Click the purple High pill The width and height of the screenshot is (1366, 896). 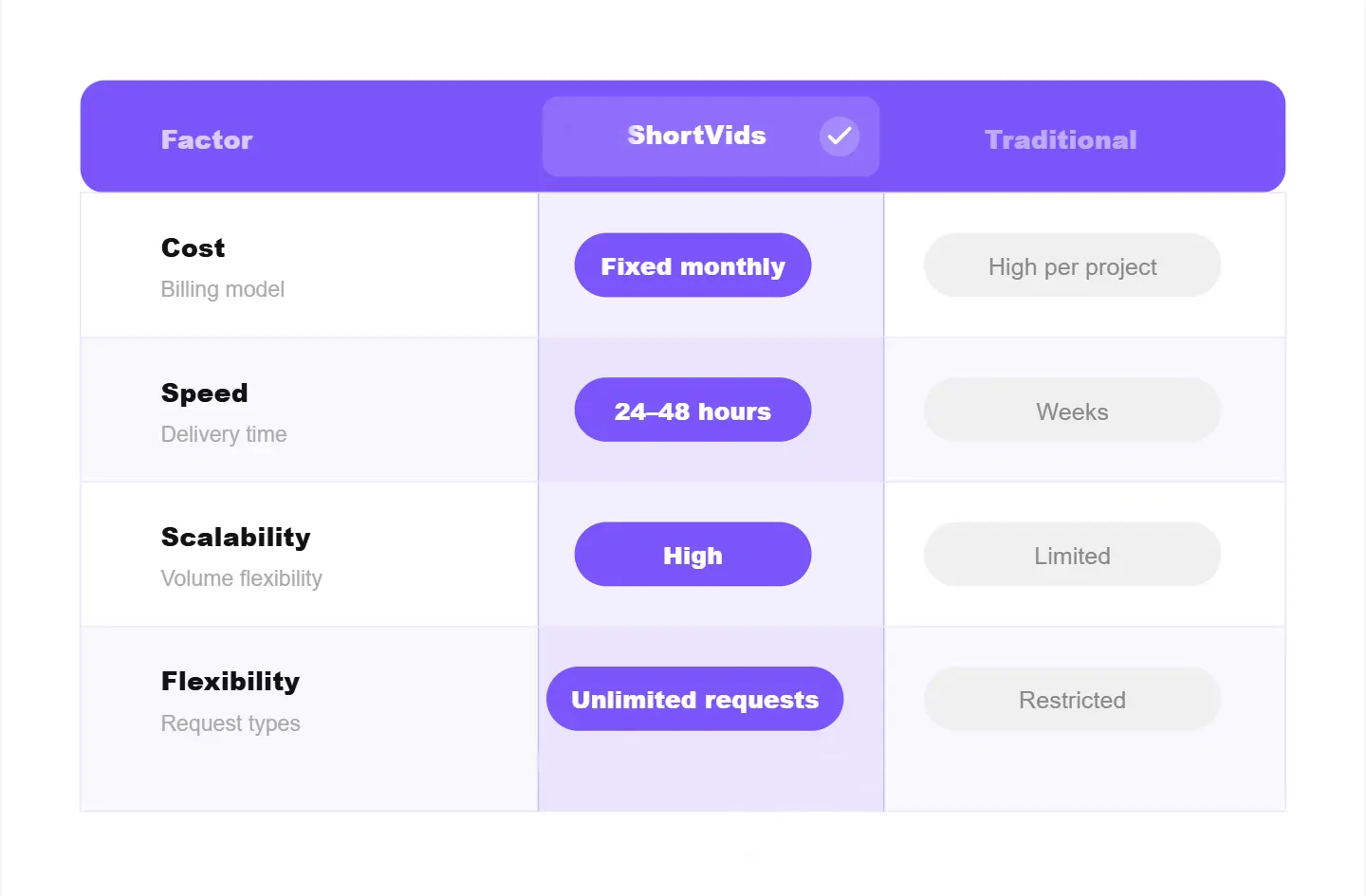pos(692,555)
